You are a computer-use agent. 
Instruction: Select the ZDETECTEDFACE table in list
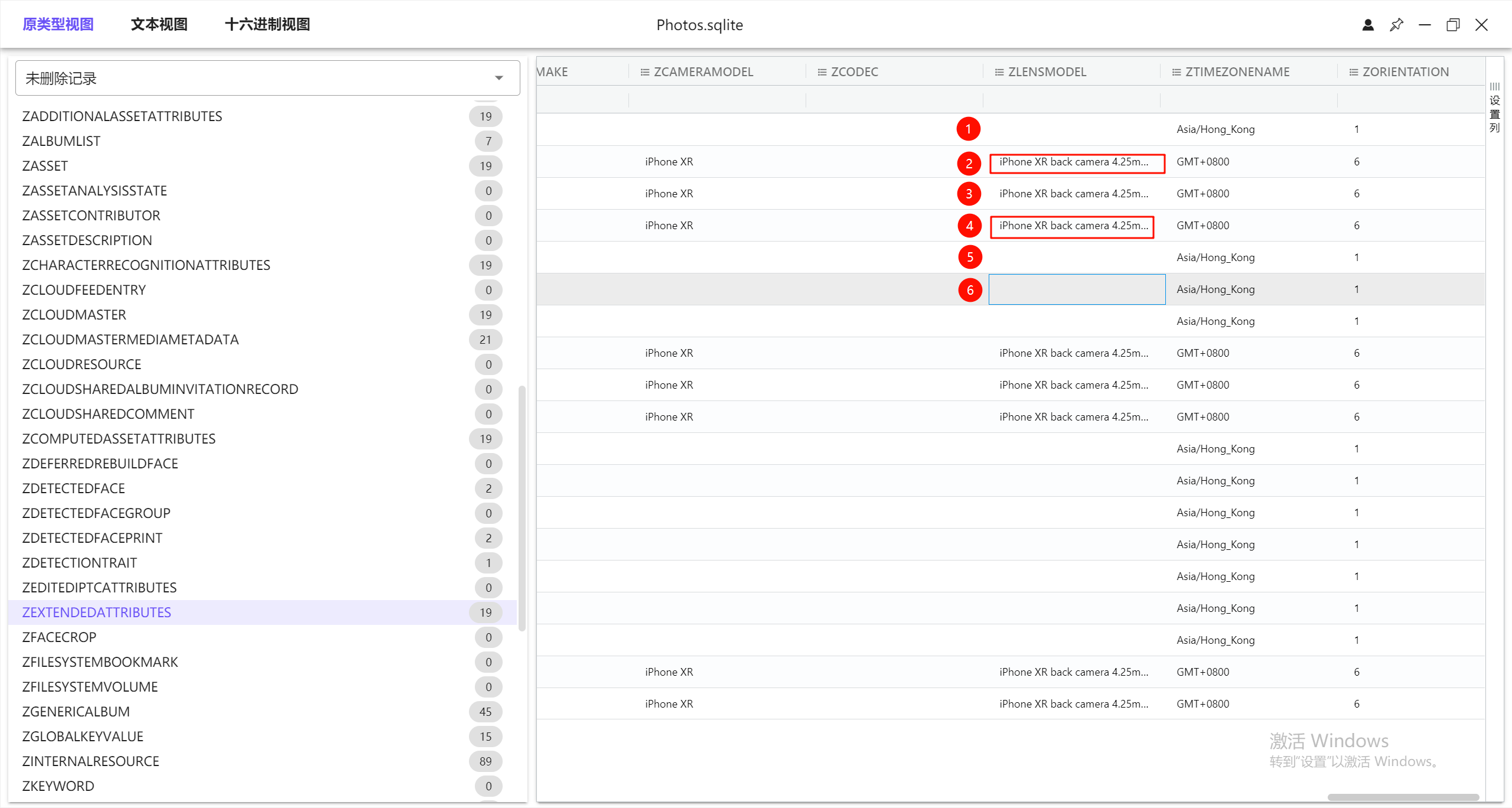(73, 488)
